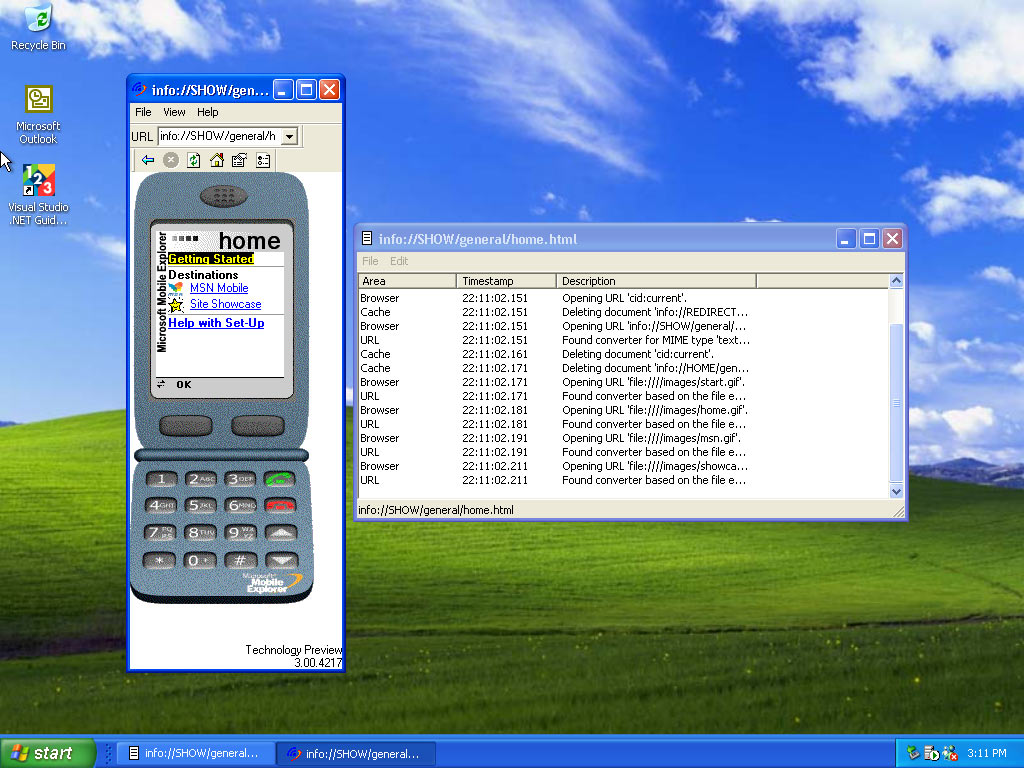Viewport: 1024px width, 768px height.
Task: Expand the URL dropdown arrow
Action: point(290,136)
